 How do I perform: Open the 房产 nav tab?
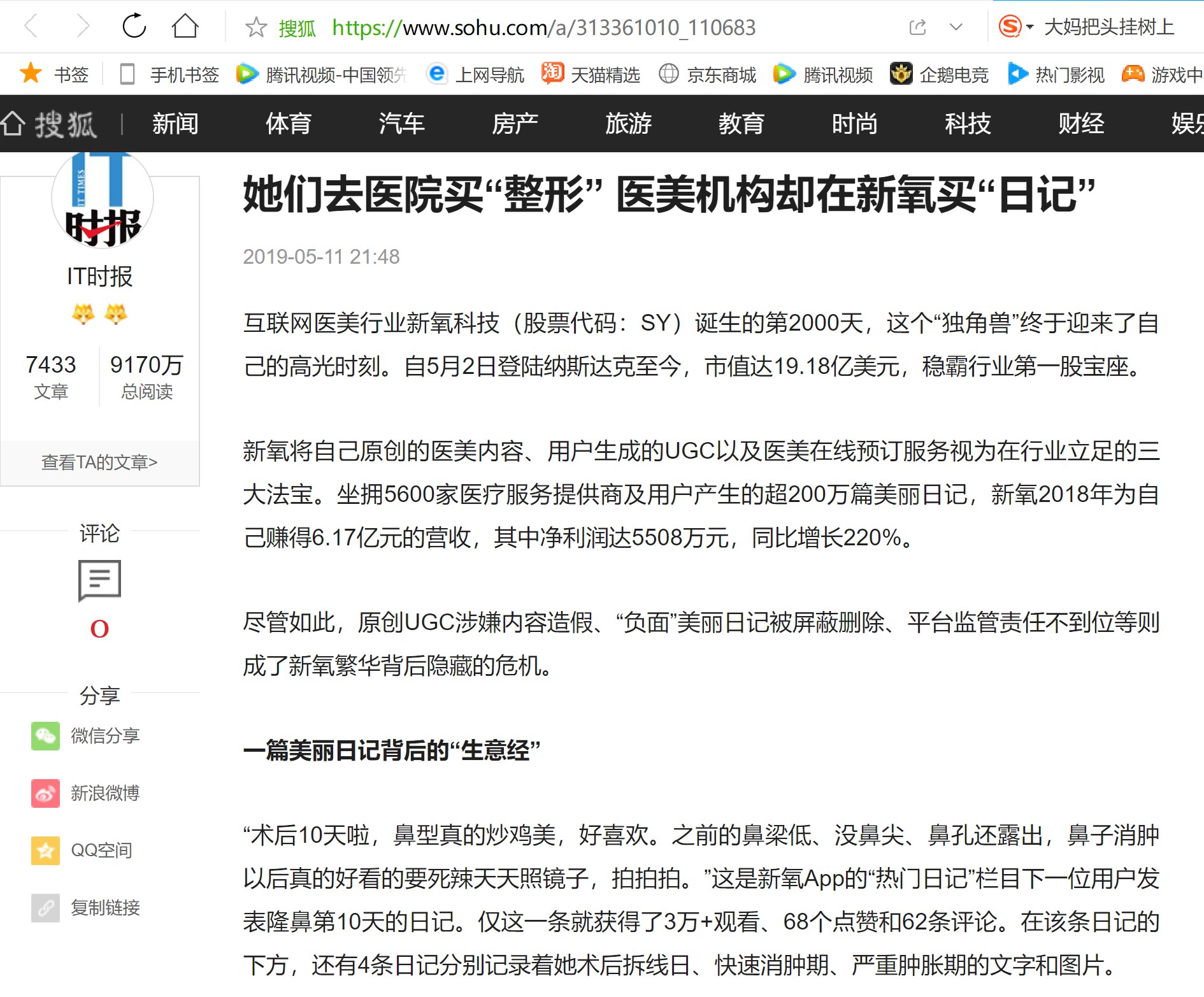[x=515, y=124]
